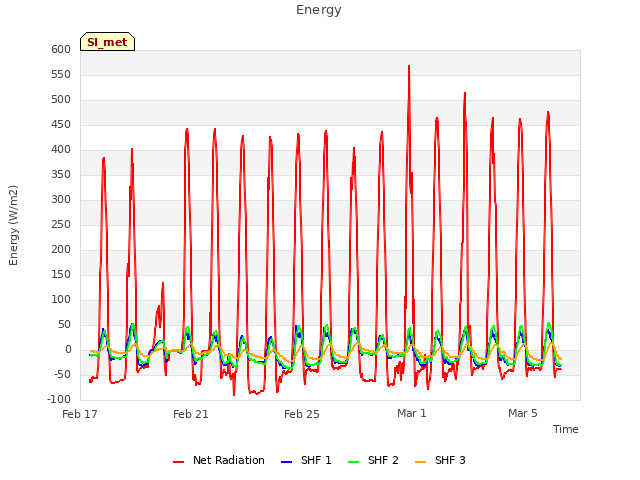Click the -100 y-axis tick label
Viewport: 640px width, 480px height.
point(59,400)
